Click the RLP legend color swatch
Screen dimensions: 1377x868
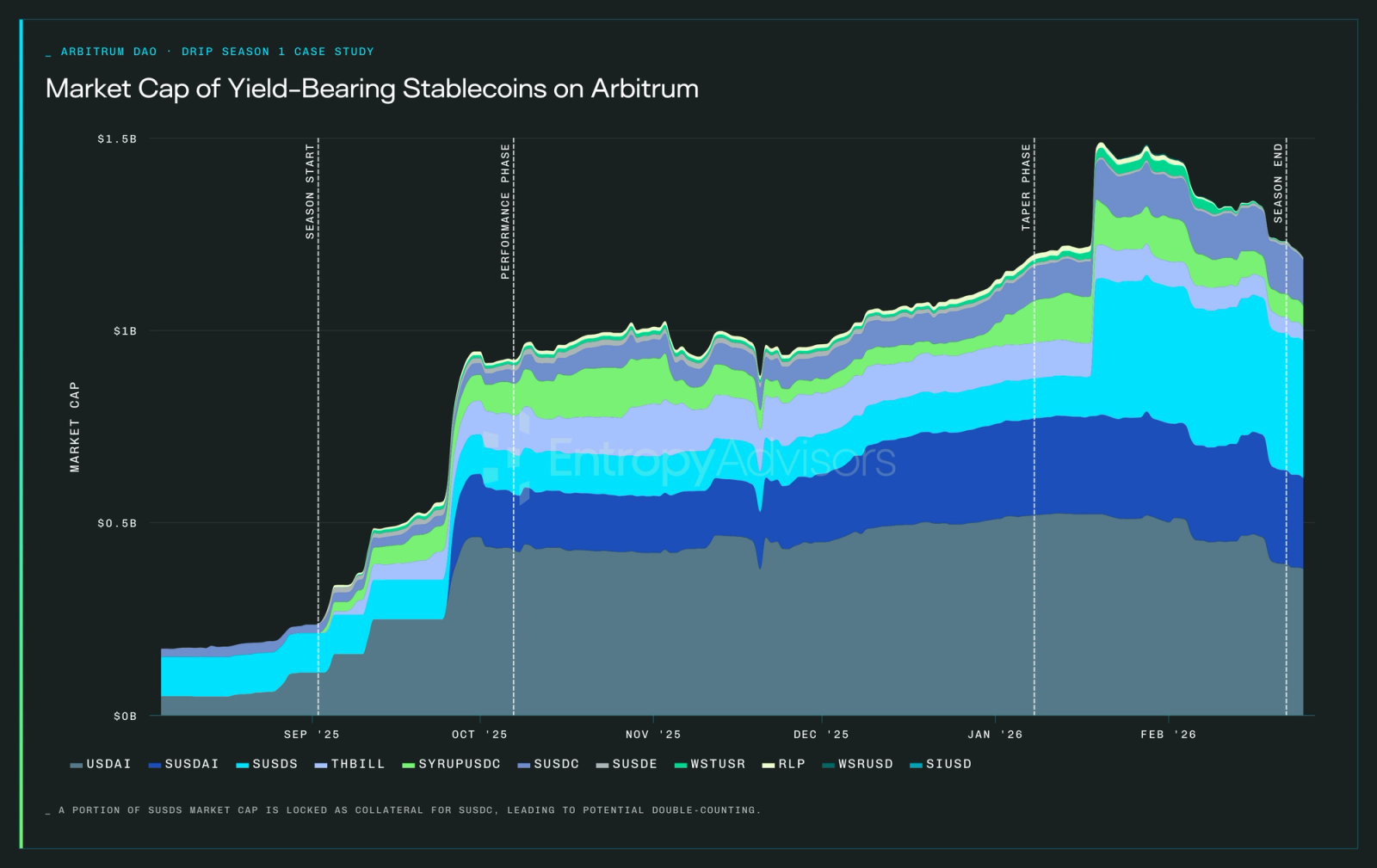[x=769, y=765]
